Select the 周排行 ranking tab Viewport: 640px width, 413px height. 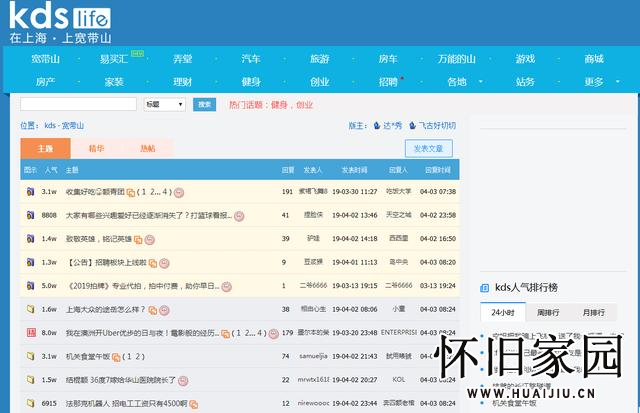click(549, 312)
